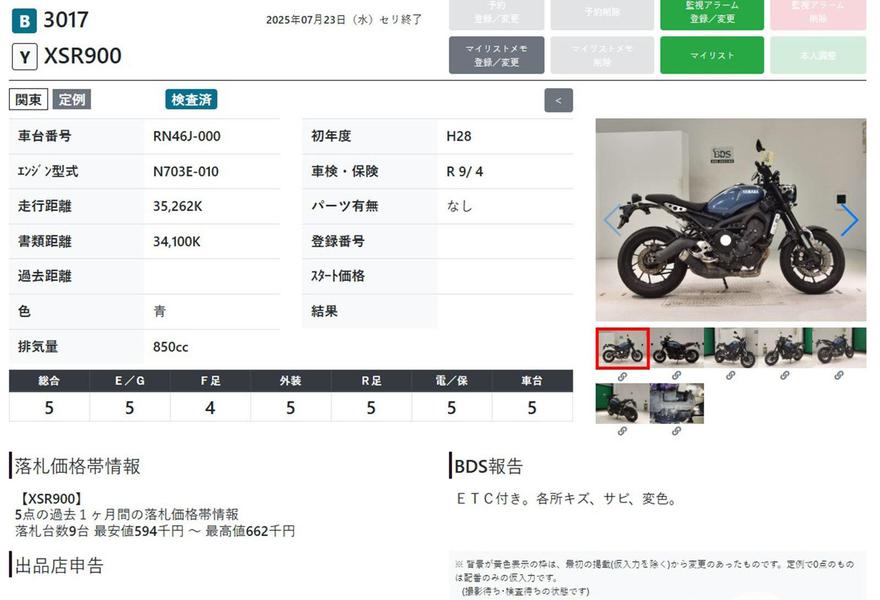Image resolution: width=880 pixels, height=600 pixels.
Task: Select the red-bordered first motorcycle thumbnail
Action: pos(622,348)
